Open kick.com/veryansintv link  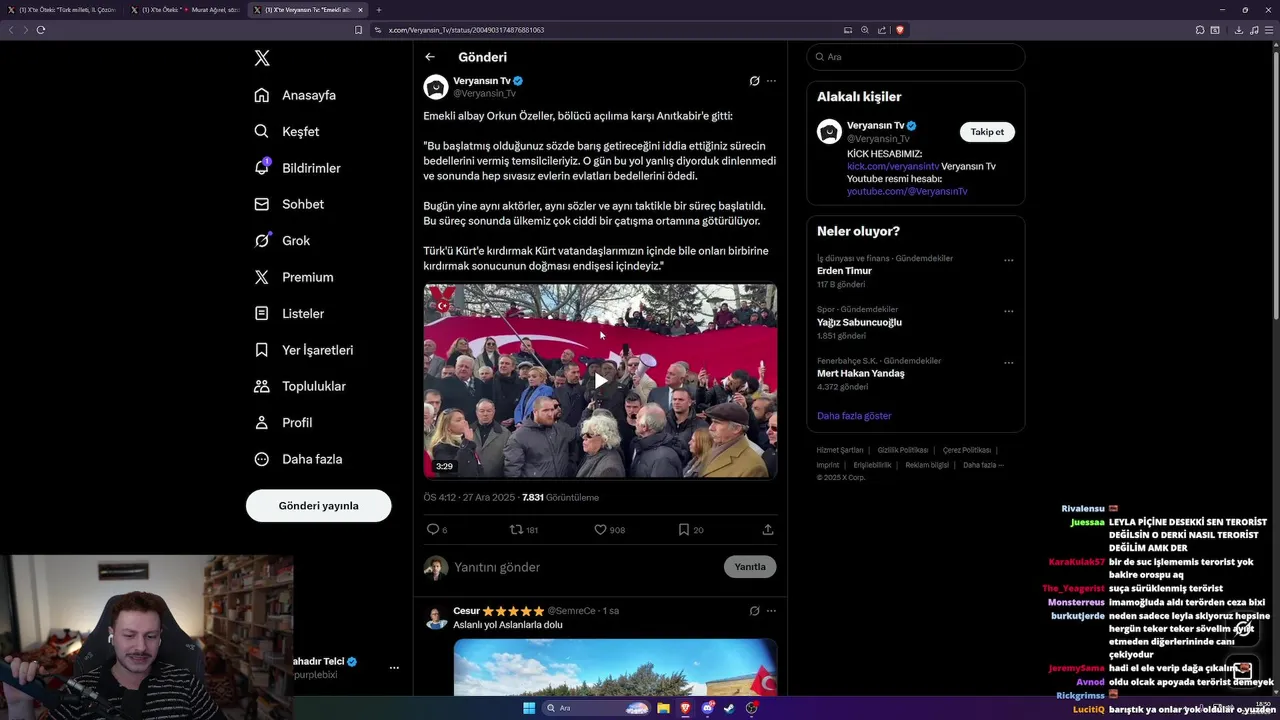(893, 166)
